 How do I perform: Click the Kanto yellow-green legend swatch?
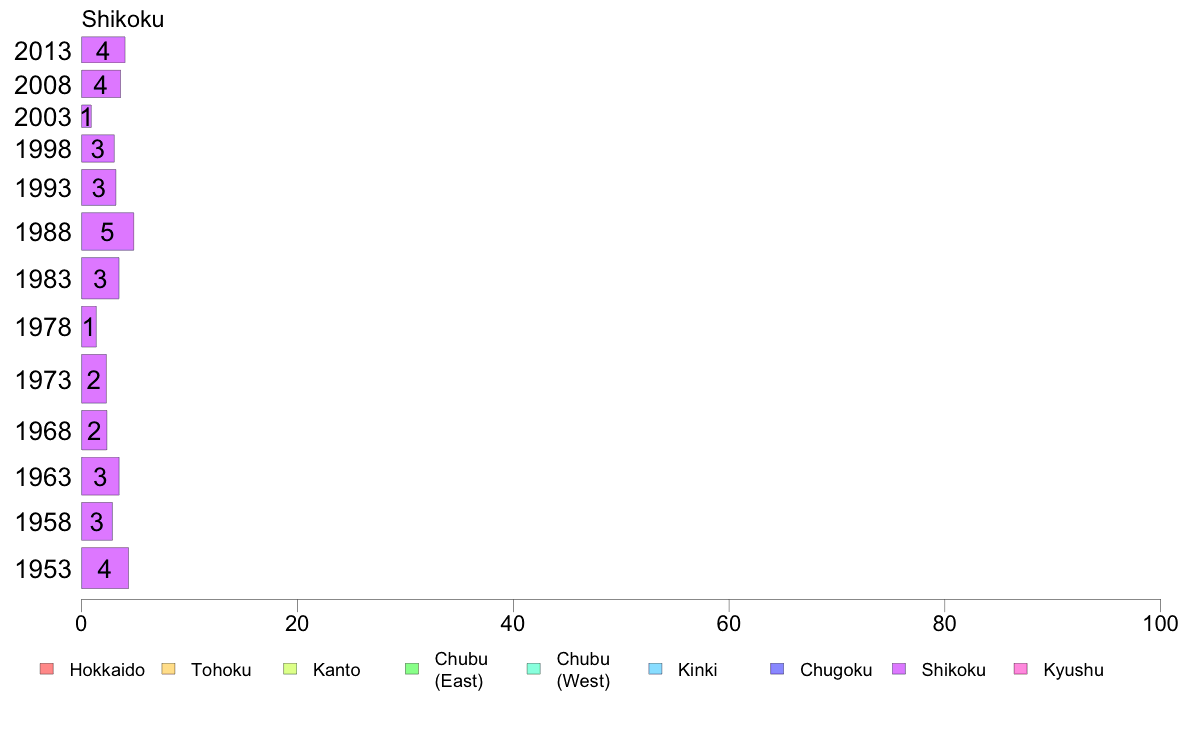[x=290, y=669]
